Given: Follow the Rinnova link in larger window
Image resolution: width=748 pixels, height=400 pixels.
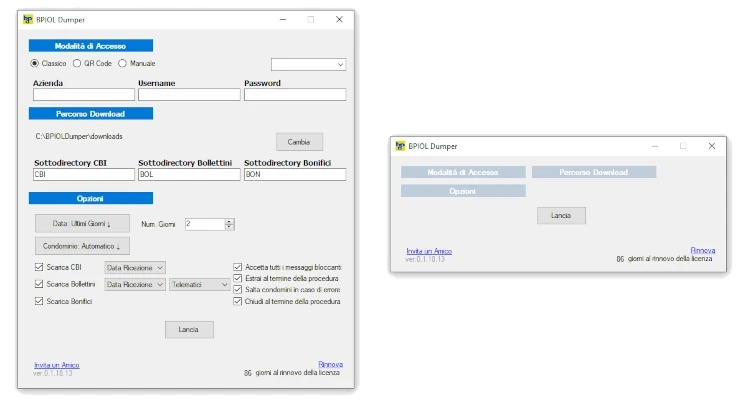Looking at the screenshot, I should (x=330, y=364).
